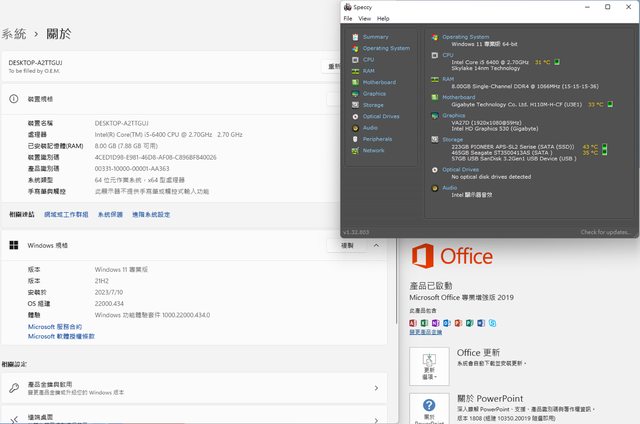Open the Storage section icon
Image resolution: width=640 pixels, height=424 pixels.
point(354,105)
